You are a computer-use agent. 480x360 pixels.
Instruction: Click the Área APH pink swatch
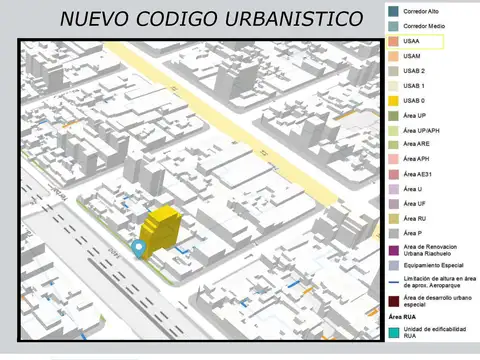point(393,159)
